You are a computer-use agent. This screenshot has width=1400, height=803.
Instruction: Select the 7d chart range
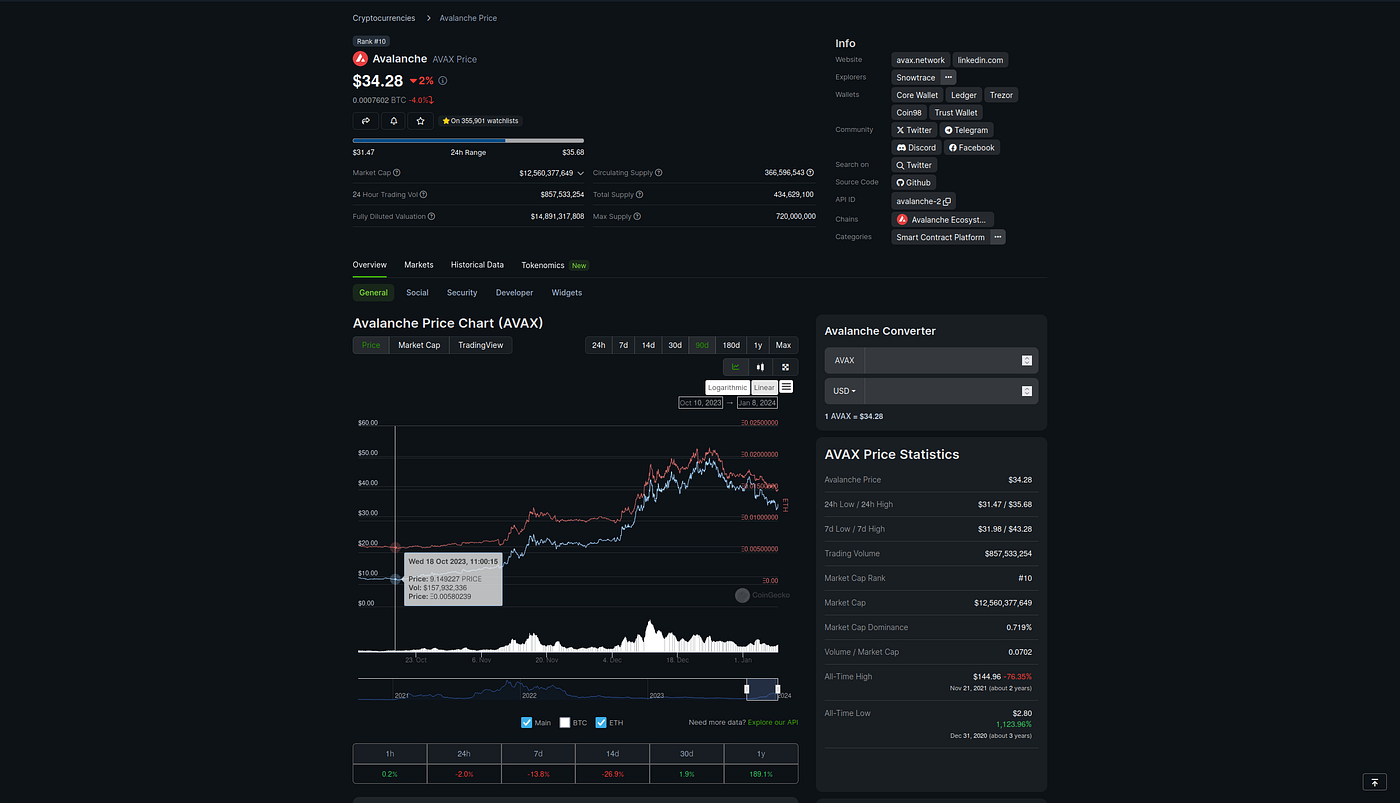pyautogui.click(x=623, y=345)
